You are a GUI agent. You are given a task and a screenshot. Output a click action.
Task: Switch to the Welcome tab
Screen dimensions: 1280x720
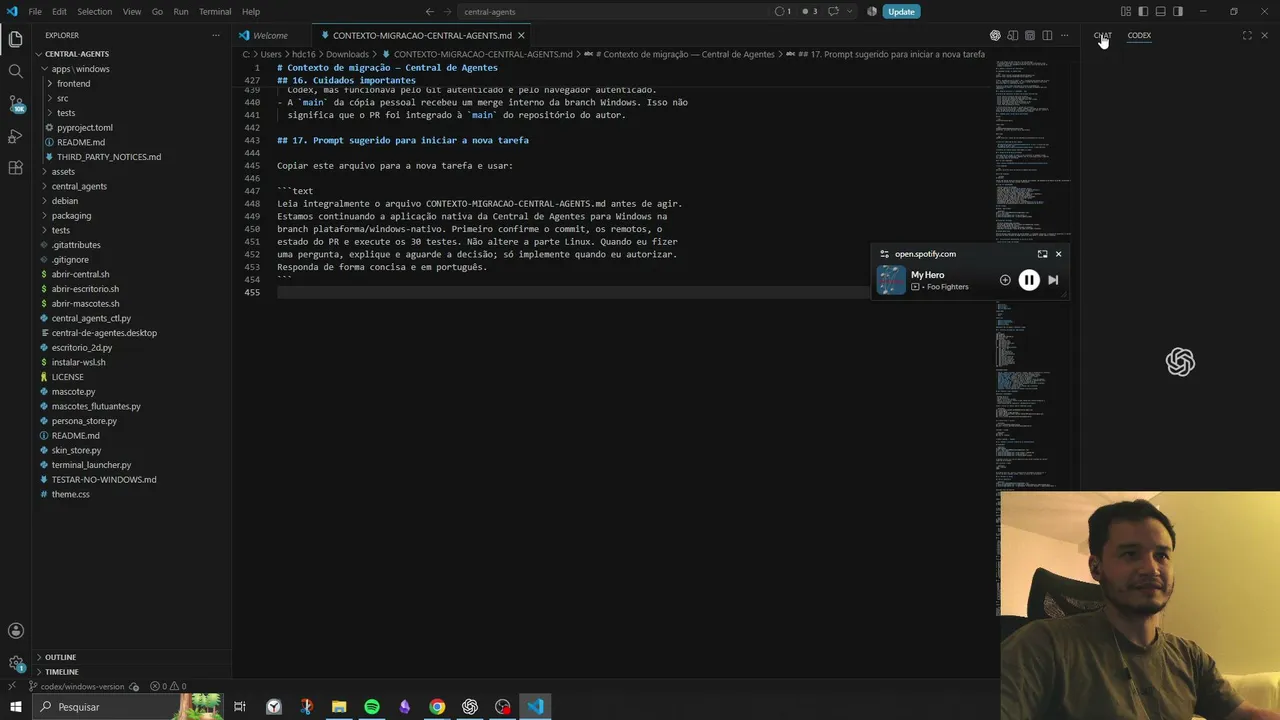270,35
